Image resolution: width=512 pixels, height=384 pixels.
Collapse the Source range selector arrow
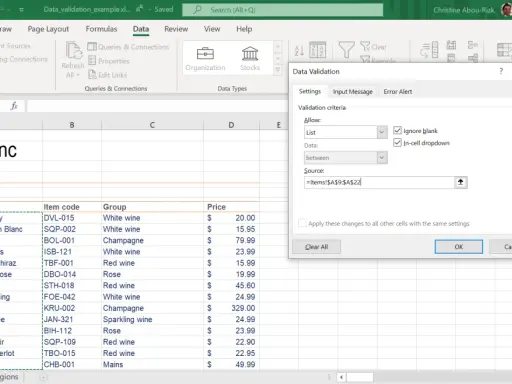pyautogui.click(x=460, y=182)
